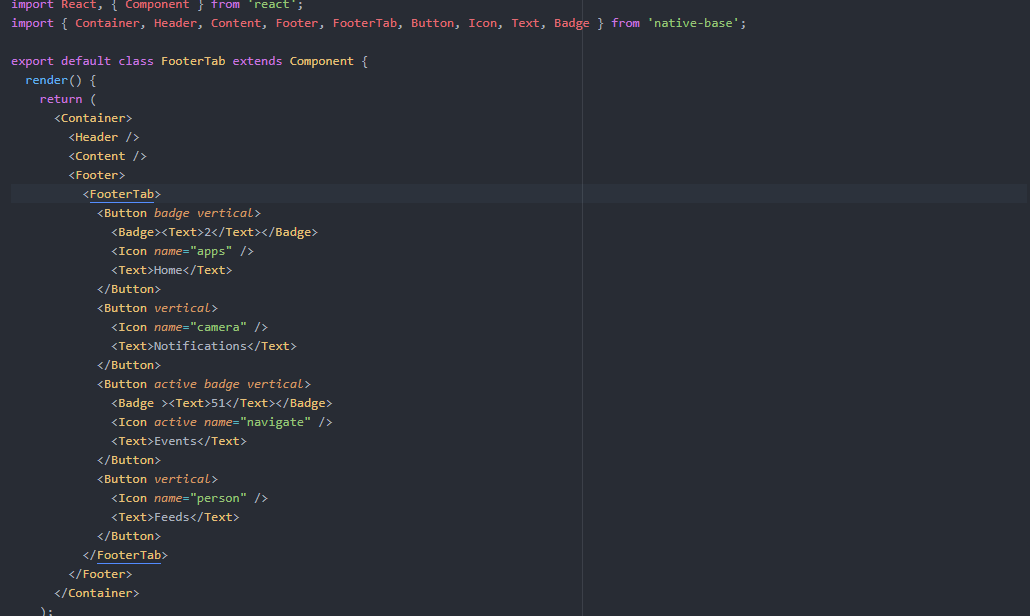Click the underlined FooterTab opening tag
The height and width of the screenshot is (616, 1030).
(x=124, y=193)
